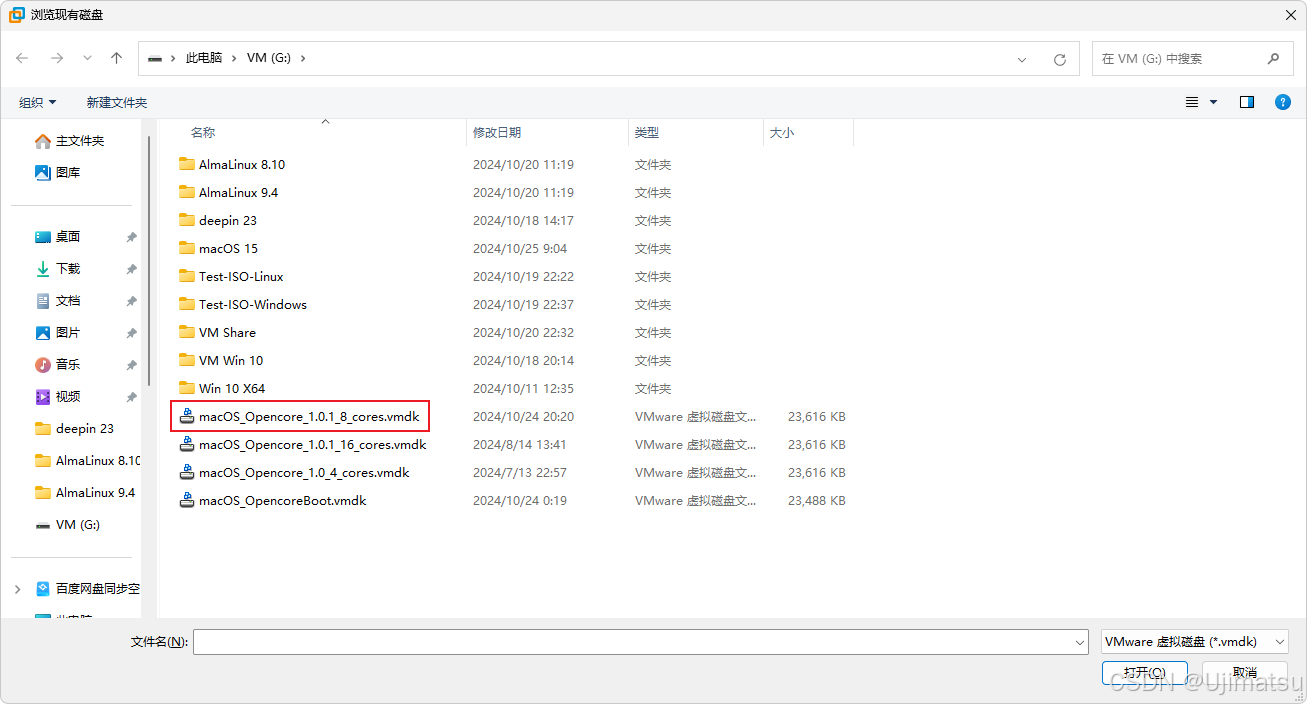
Task: Click the deepin 23 folder icon in file list
Action: click(187, 220)
